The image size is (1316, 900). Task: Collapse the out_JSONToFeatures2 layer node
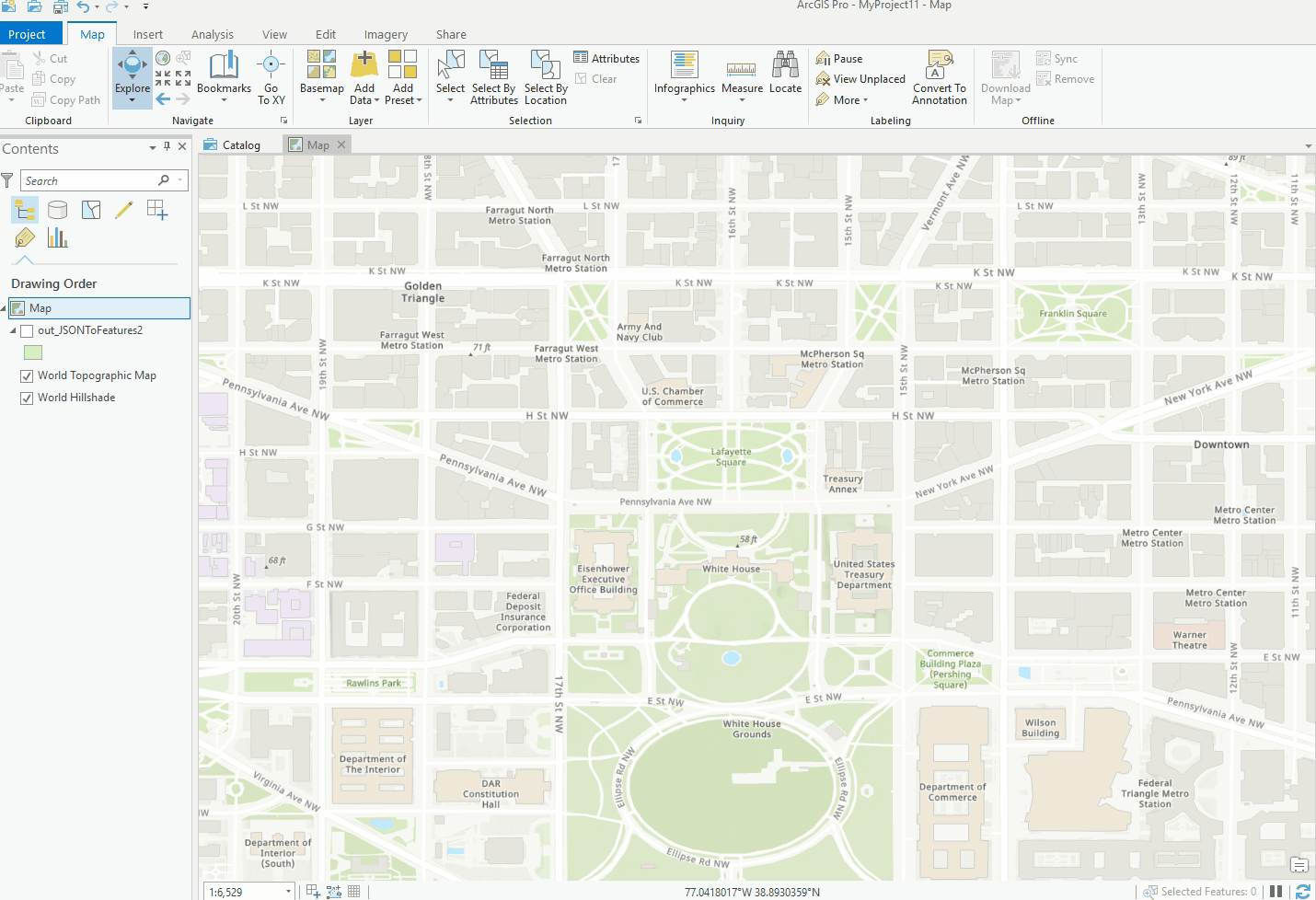click(x=13, y=330)
